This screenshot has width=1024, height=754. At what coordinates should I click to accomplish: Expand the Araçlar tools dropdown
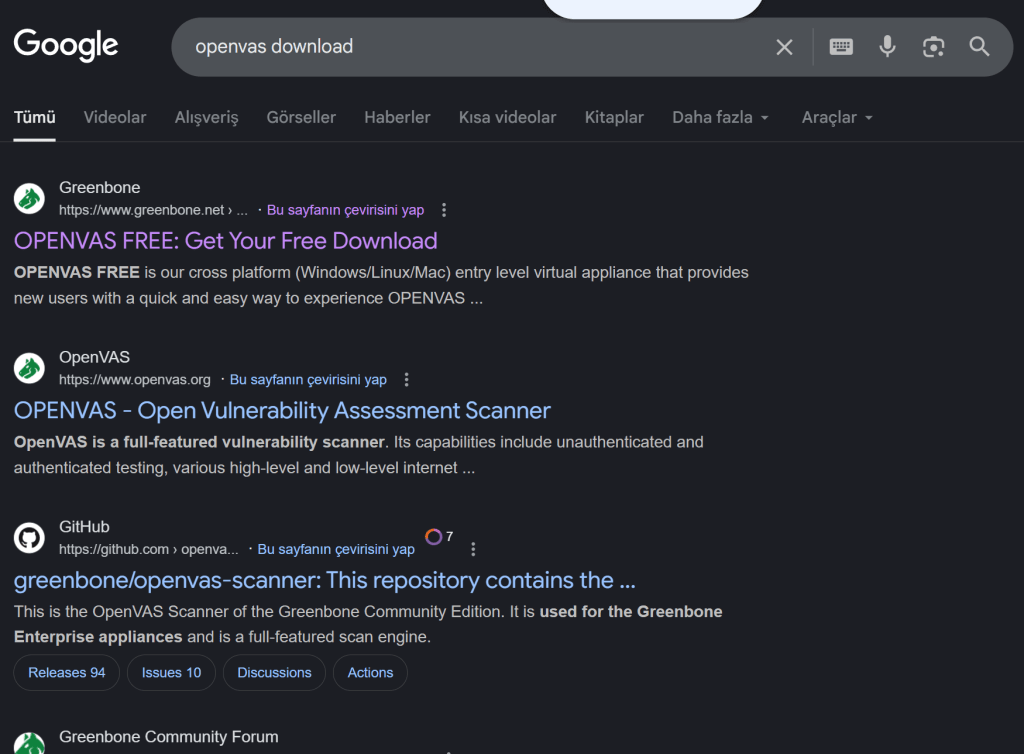[x=837, y=117]
